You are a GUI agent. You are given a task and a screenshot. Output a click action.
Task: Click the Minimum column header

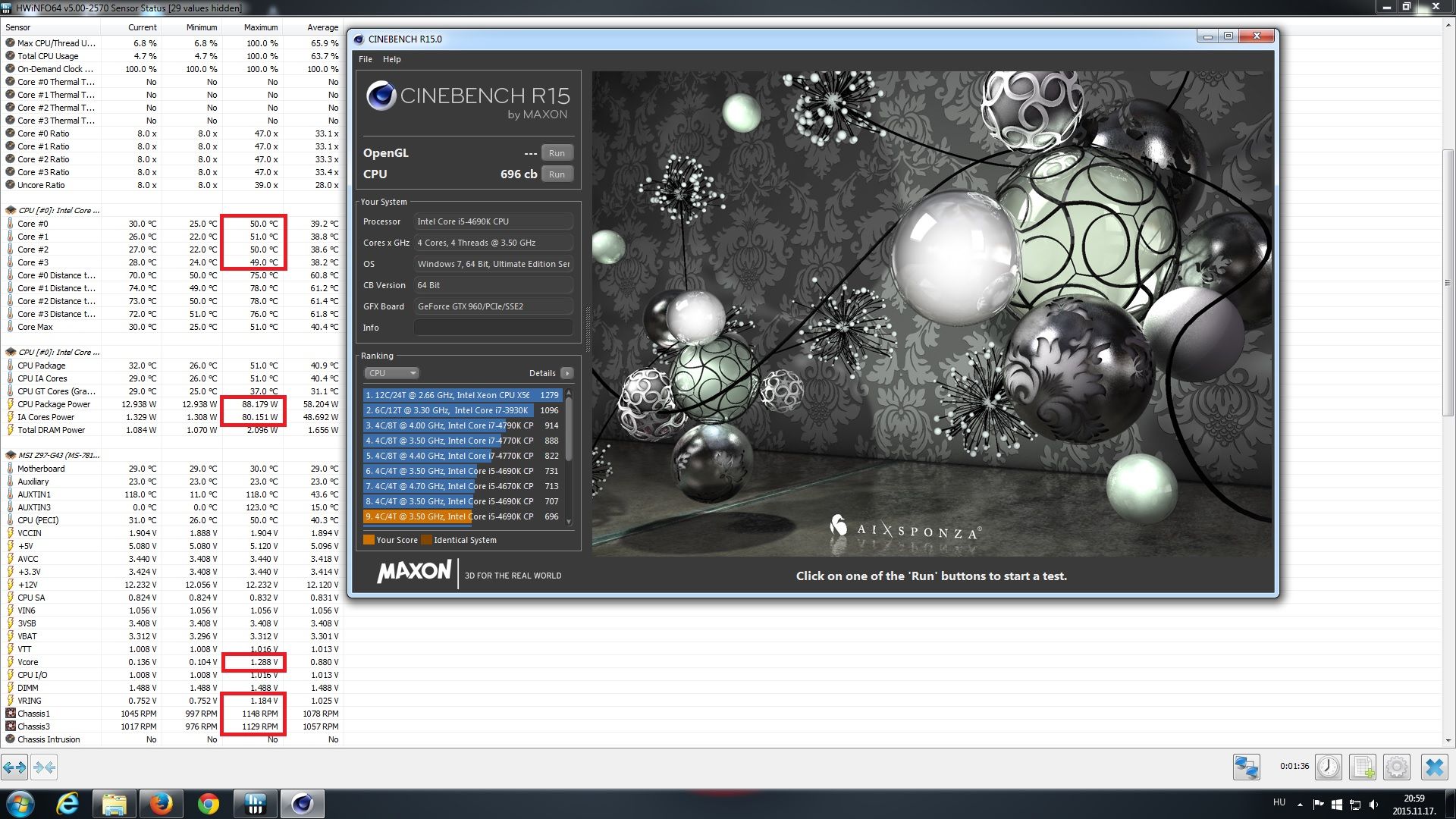[192, 27]
